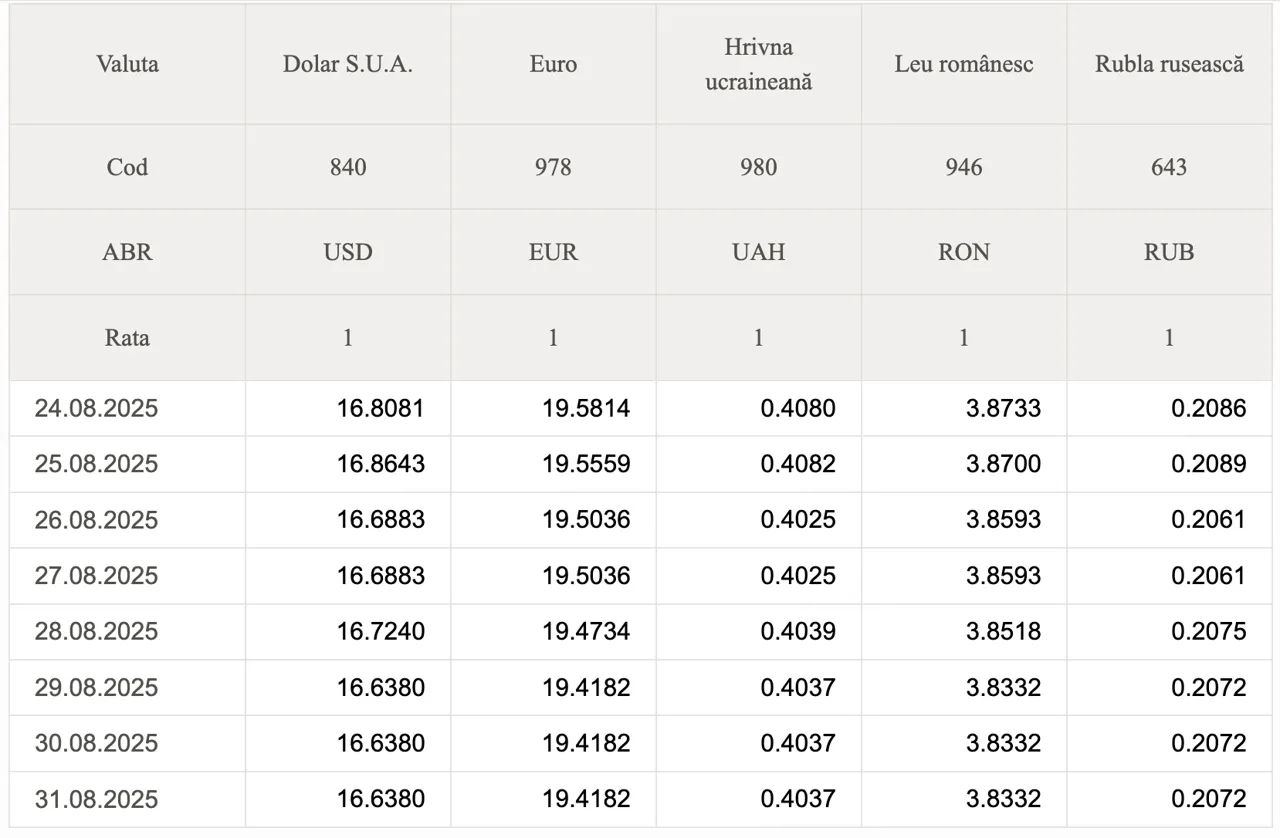This screenshot has height=838, width=1280.
Task: Click the Dolar S.U.A. column header
Action: pos(348,65)
